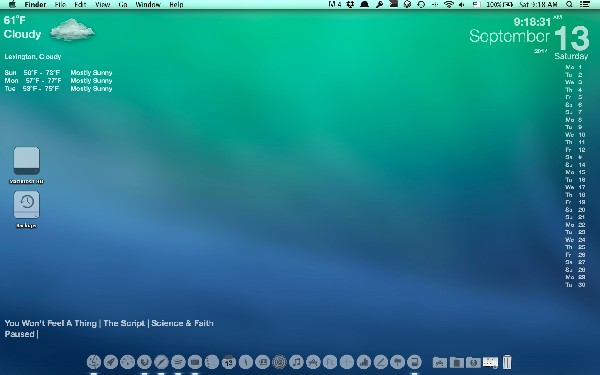Select the Time Machine backup drive icon
This screenshot has width=600, height=375.
[x=26, y=205]
